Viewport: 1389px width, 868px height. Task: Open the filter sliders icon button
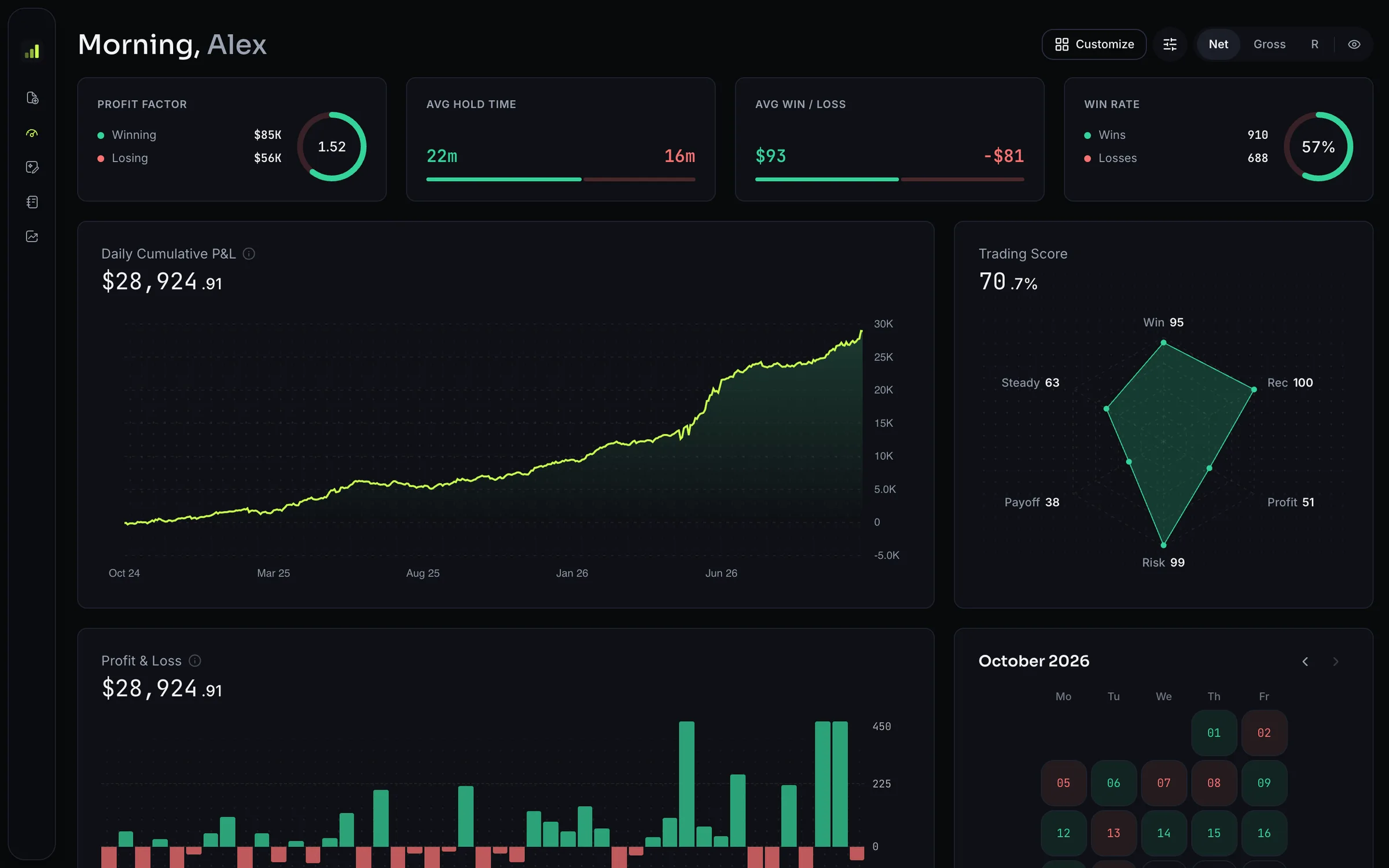[x=1170, y=45]
